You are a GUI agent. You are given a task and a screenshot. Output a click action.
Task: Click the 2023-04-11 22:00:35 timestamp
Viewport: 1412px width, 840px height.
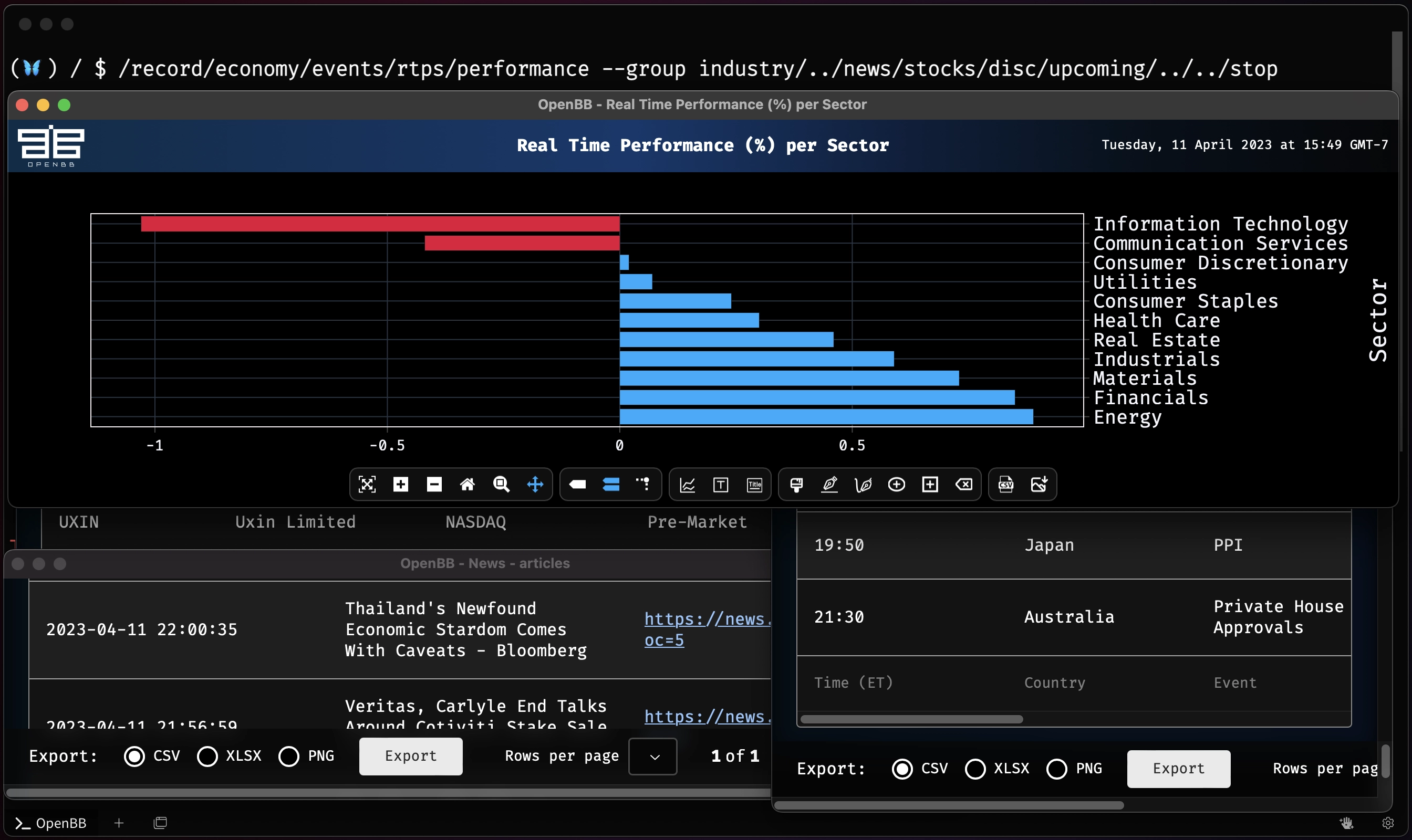click(142, 629)
